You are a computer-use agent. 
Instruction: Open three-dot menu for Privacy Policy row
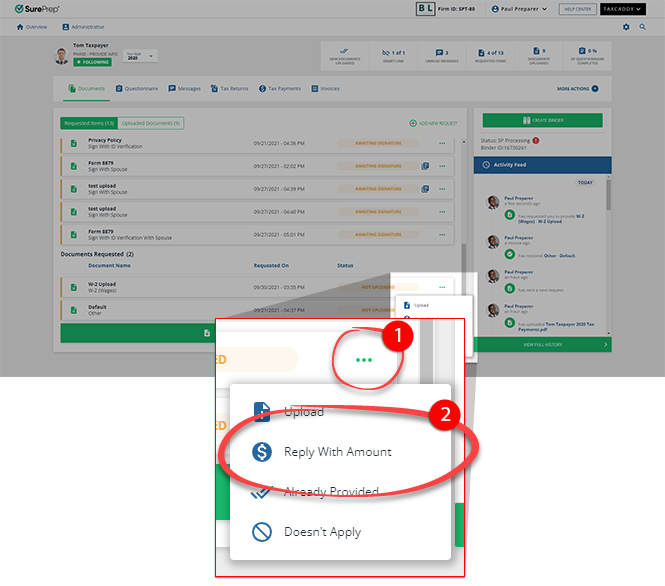click(441, 144)
